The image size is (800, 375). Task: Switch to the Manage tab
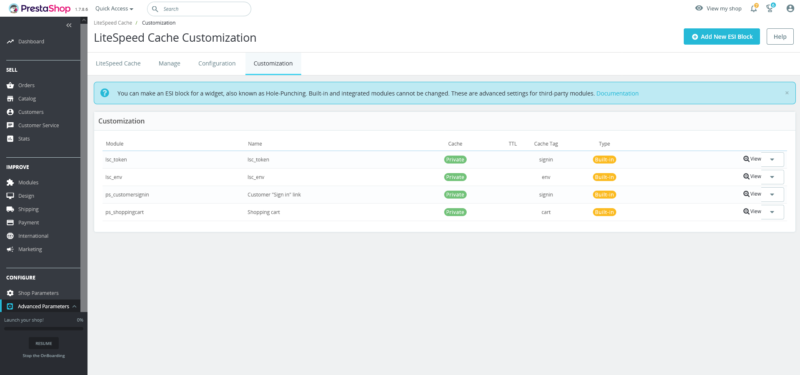[x=169, y=64]
